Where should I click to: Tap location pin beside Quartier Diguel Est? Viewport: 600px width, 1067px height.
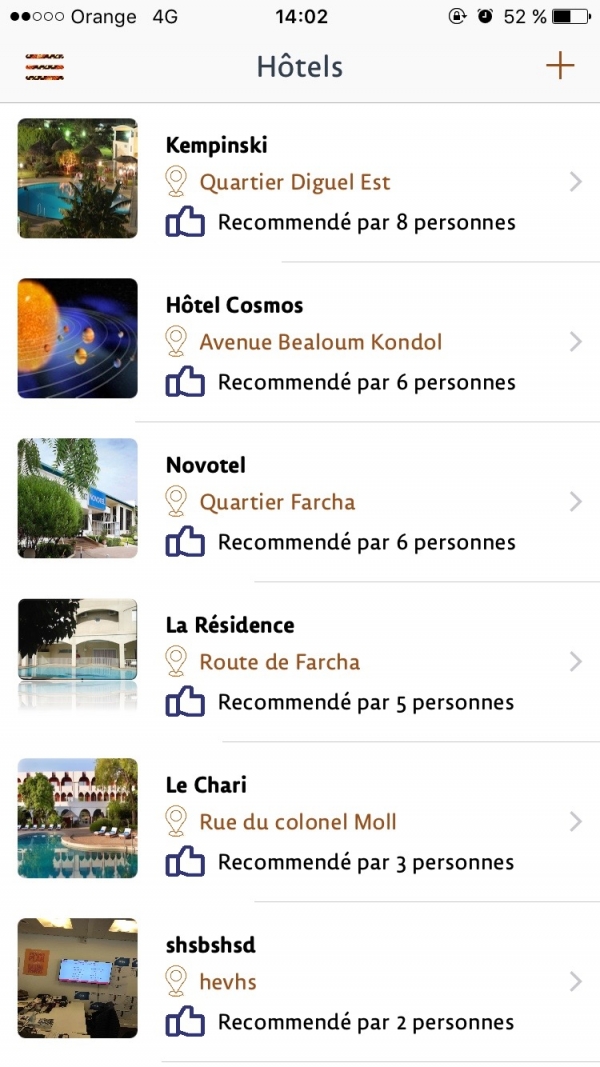click(x=177, y=182)
